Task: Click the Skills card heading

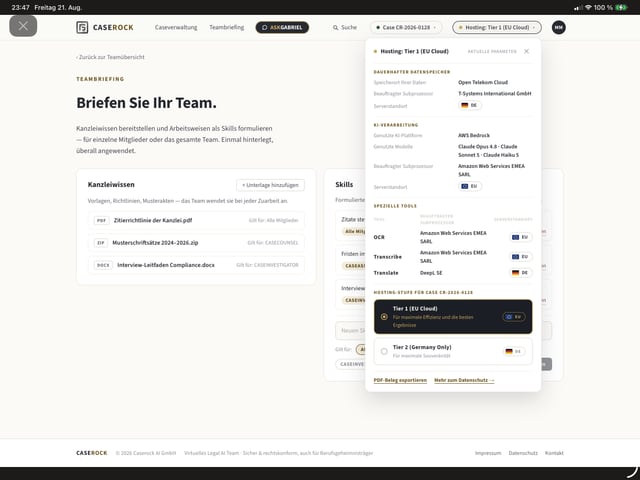Action: pos(344,184)
